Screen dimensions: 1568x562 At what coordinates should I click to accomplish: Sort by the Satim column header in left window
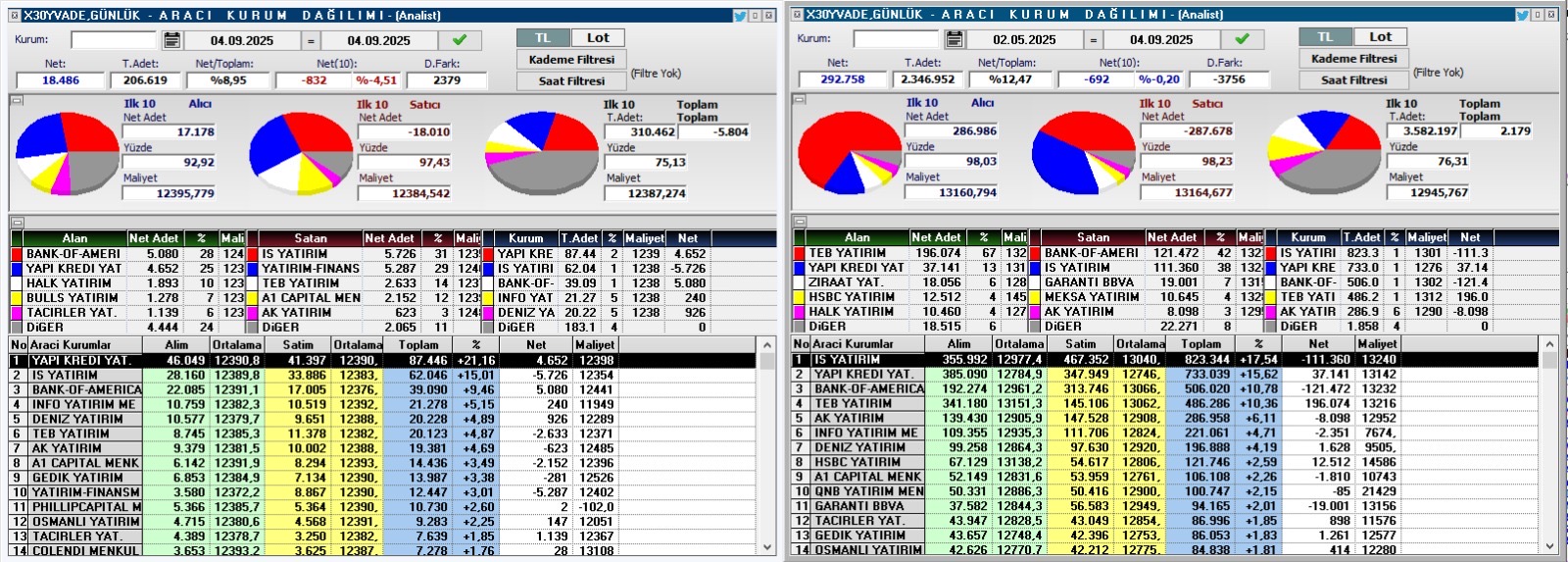tap(298, 345)
